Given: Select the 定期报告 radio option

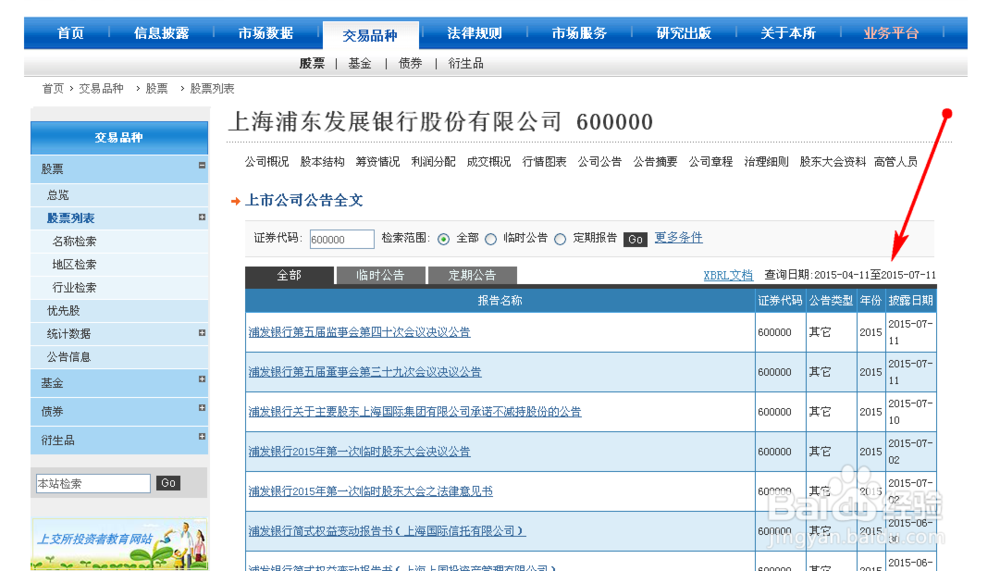Looking at the screenshot, I should pos(560,239).
